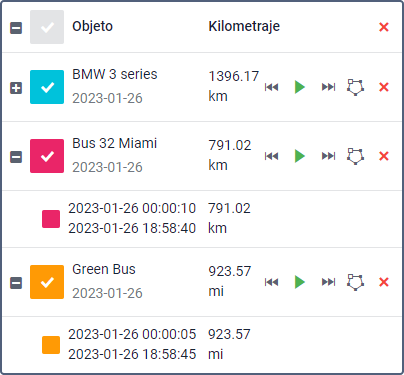This screenshot has width=404, height=375.
Task: Play the BMW 3 series track
Action: pos(300,87)
